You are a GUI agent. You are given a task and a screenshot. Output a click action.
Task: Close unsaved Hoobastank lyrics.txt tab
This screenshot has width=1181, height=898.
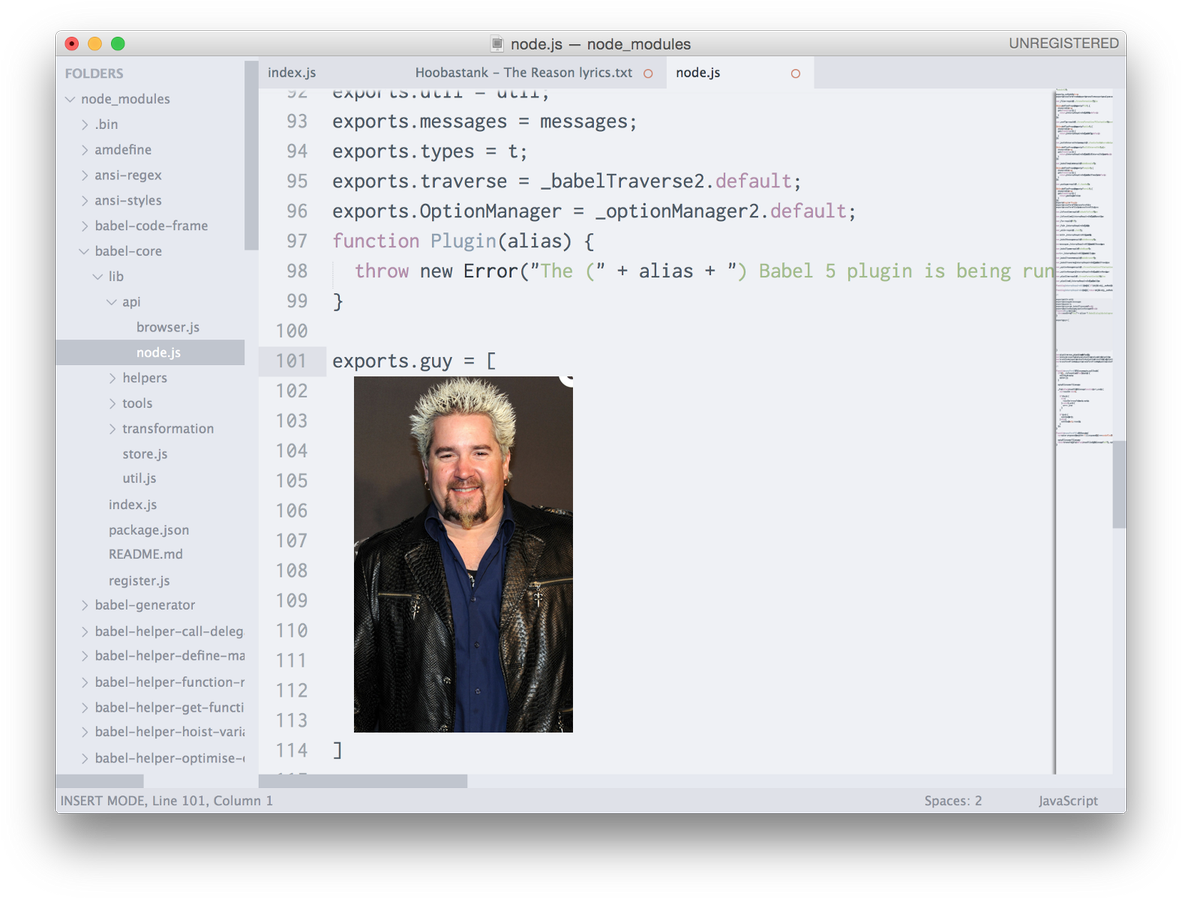(648, 73)
